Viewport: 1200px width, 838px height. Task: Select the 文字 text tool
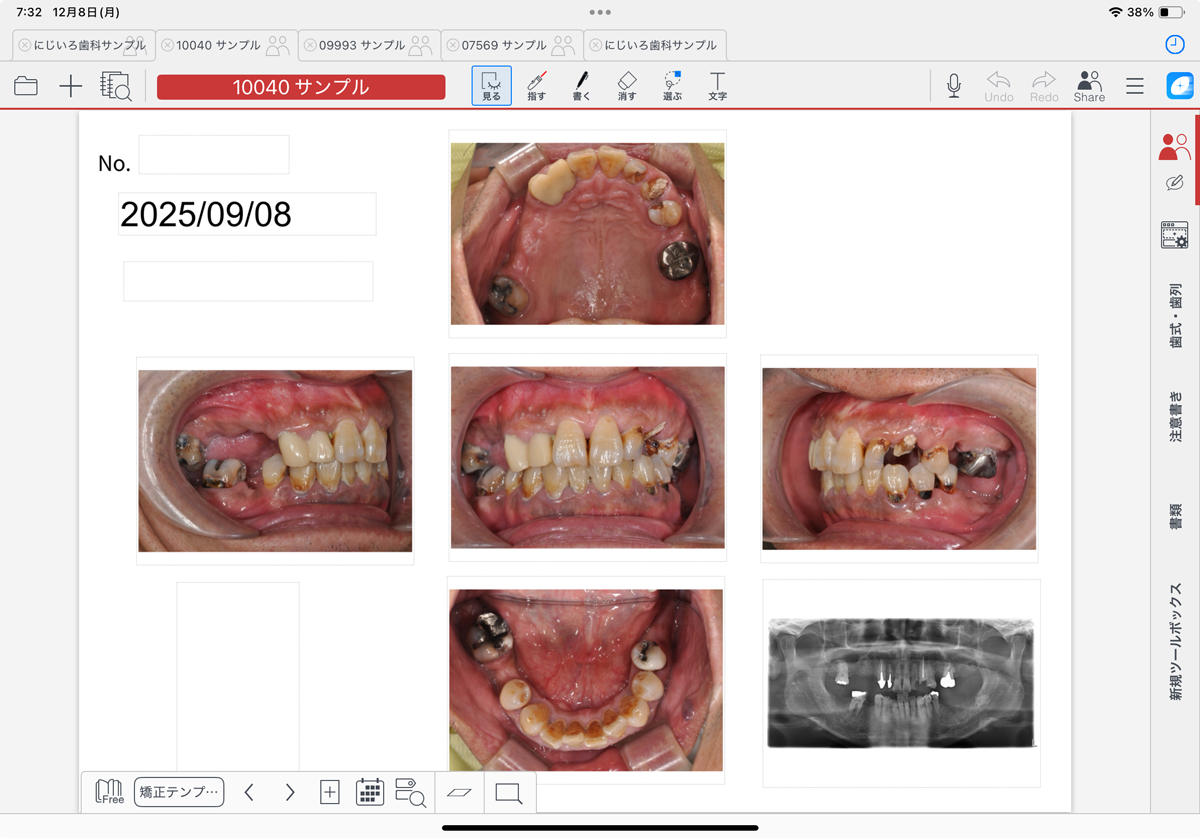[717, 86]
